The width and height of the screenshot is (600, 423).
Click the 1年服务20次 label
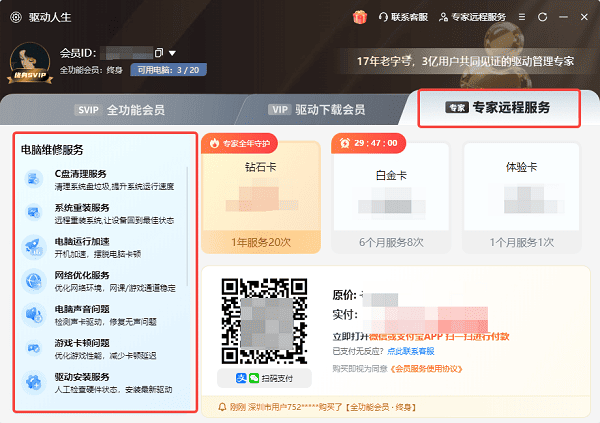(261, 242)
